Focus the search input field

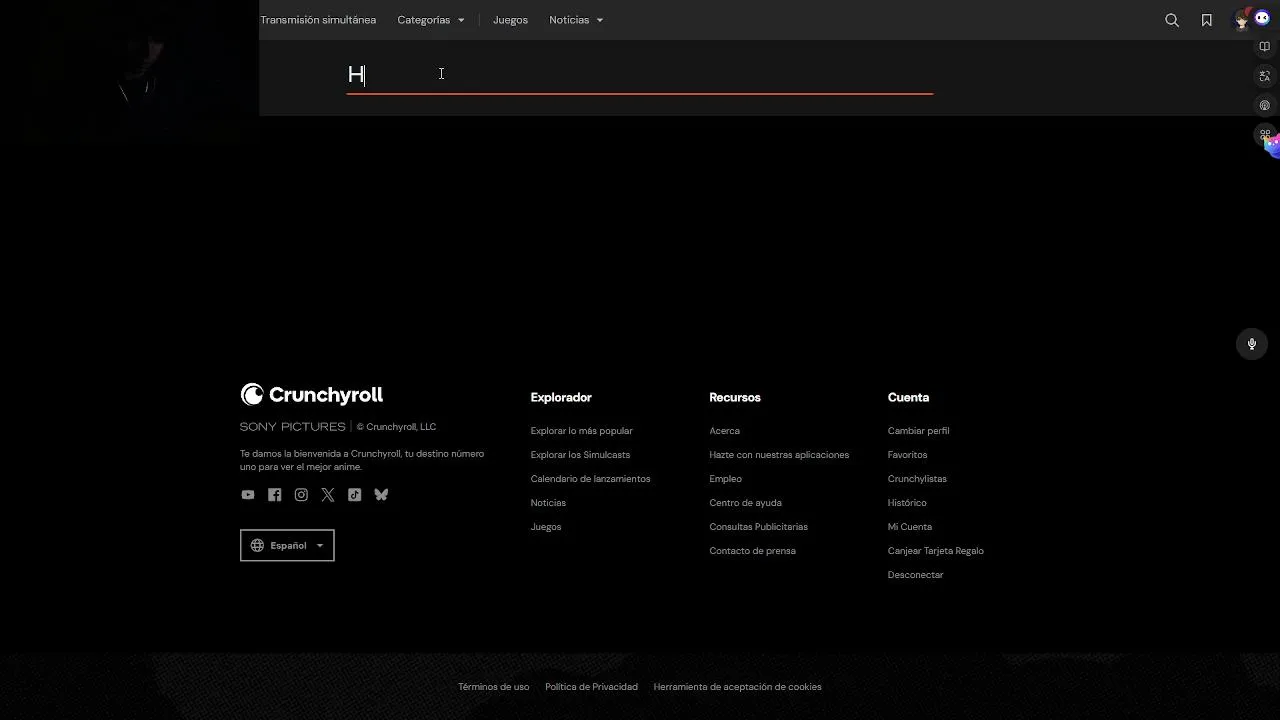coord(640,75)
